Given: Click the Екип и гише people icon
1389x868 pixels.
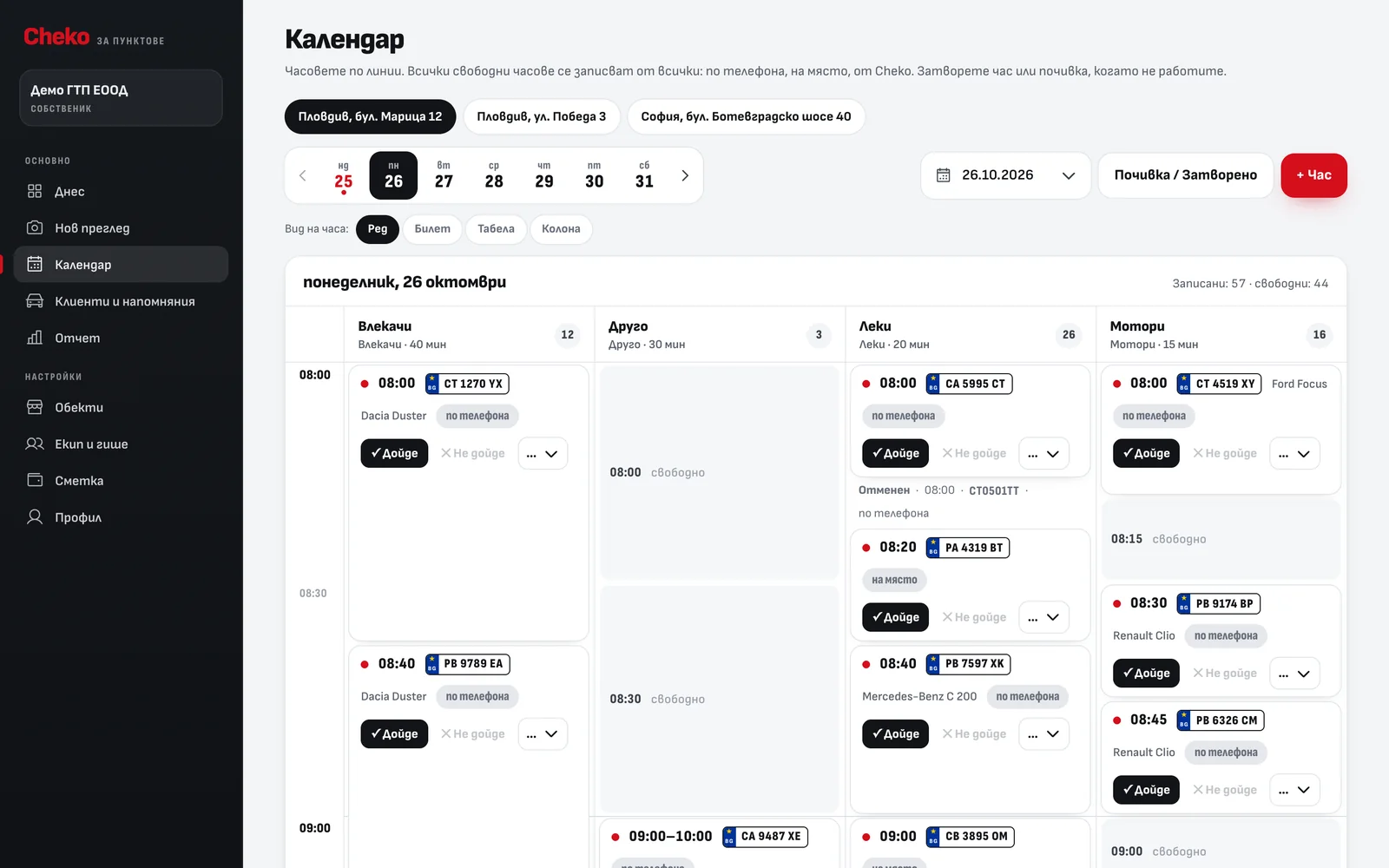Looking at the screenshot, I should pos(35,444).
